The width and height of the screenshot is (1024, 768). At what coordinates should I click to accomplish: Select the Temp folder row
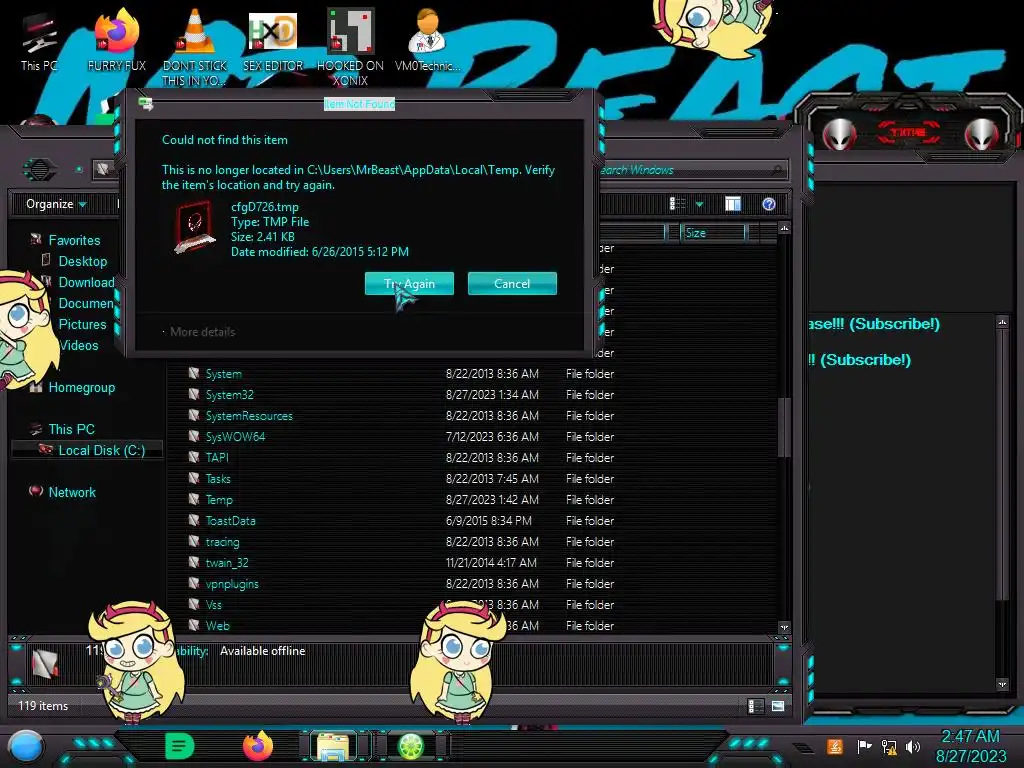pyautogui.click(x=401, y=500)
